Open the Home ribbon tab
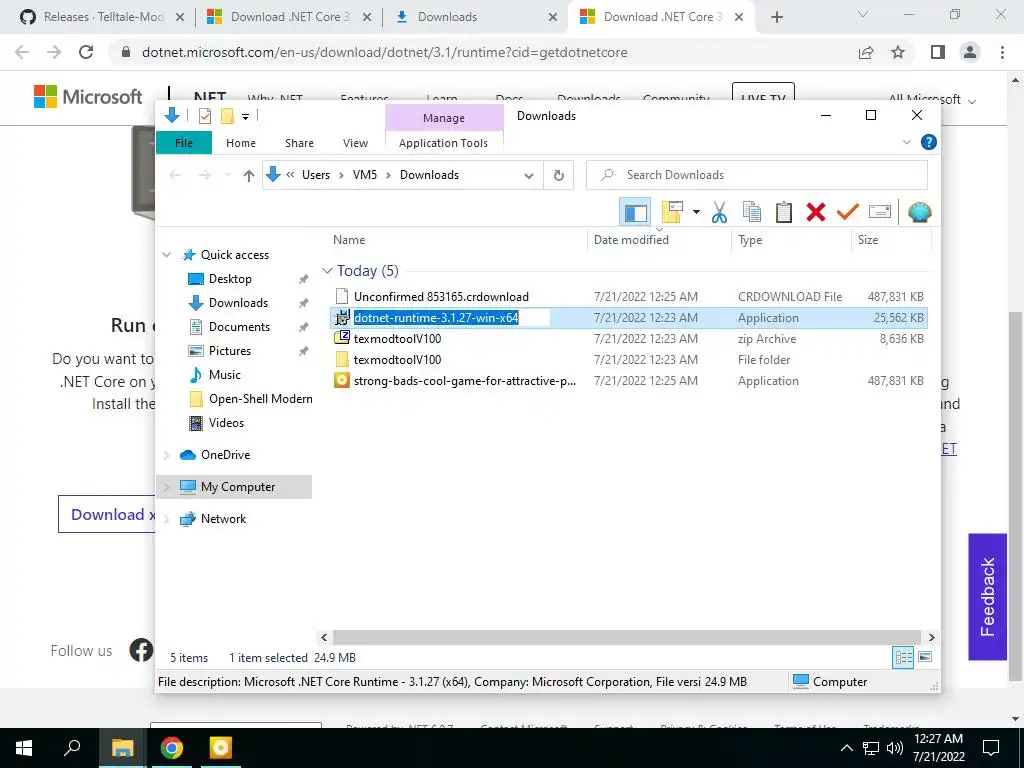 241,143
